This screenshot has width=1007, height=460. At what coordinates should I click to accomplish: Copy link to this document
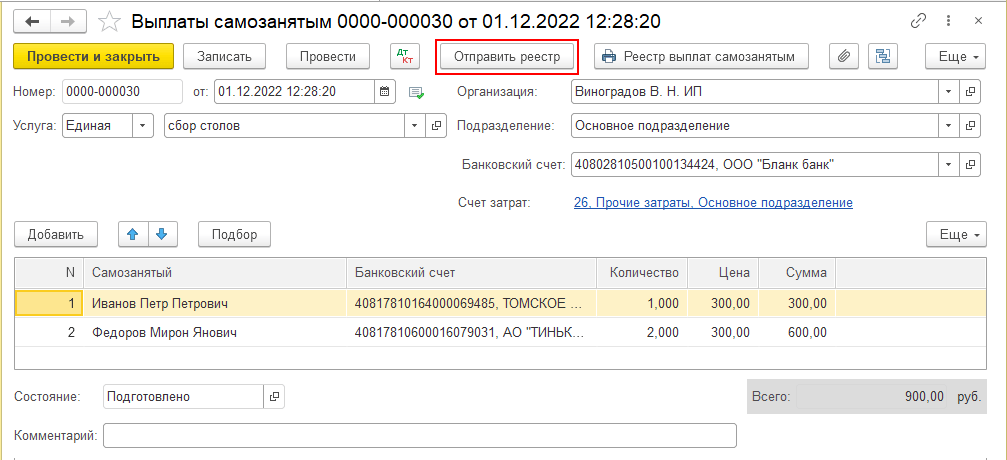(x=919, y=21)
